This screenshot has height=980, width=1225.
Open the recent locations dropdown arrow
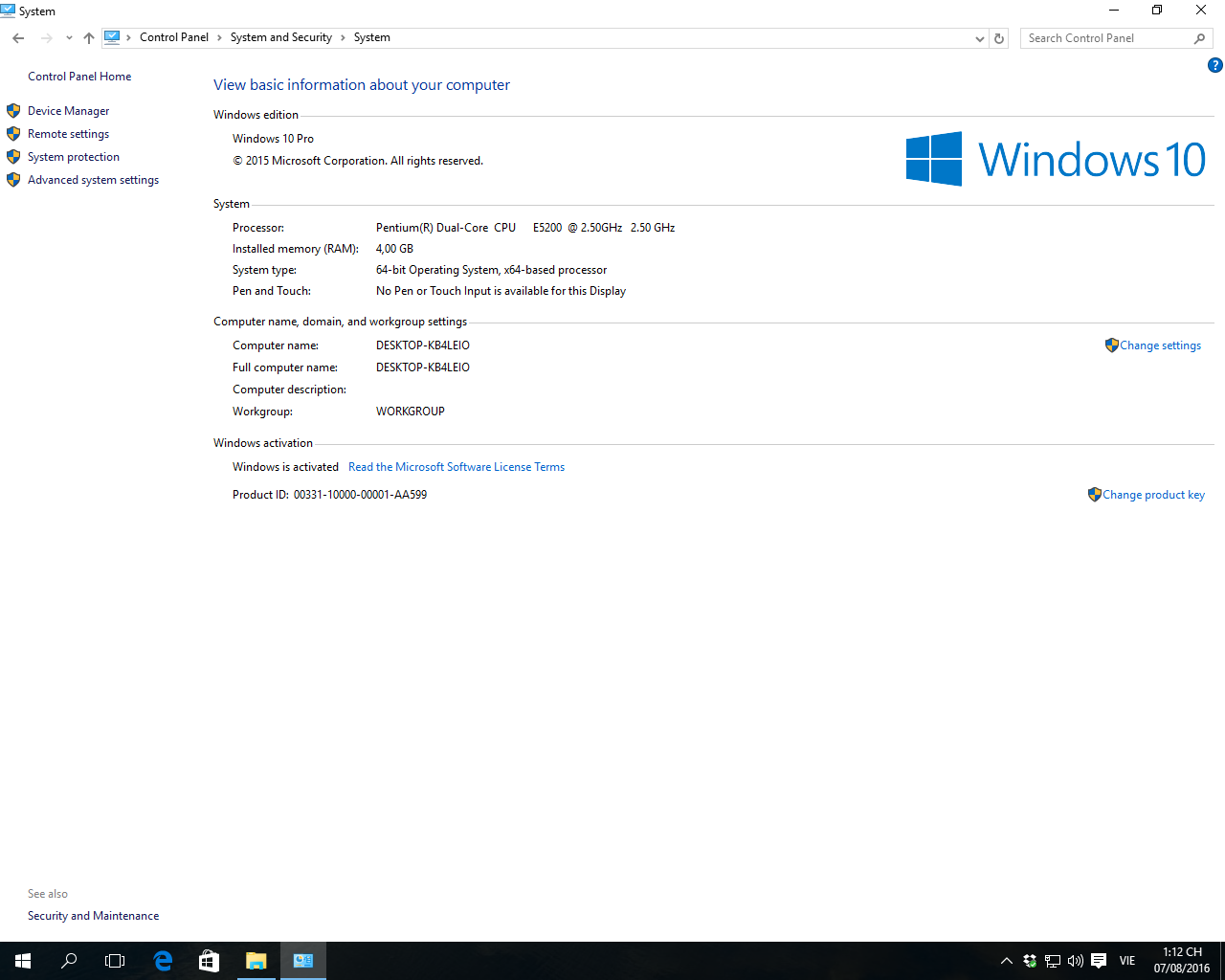pyautogui.click(x=69, y=38)
